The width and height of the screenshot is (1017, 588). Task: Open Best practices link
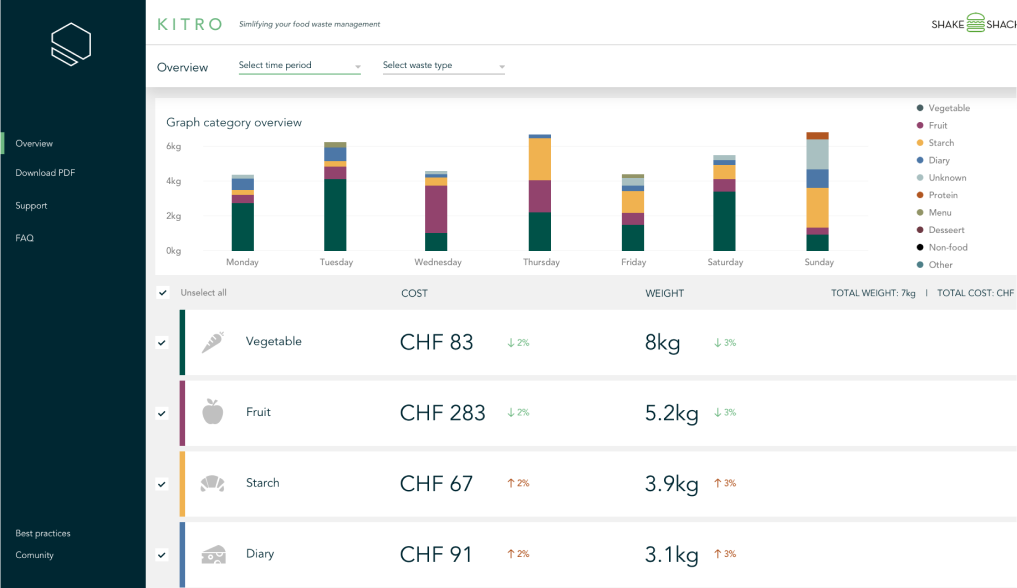43,534
